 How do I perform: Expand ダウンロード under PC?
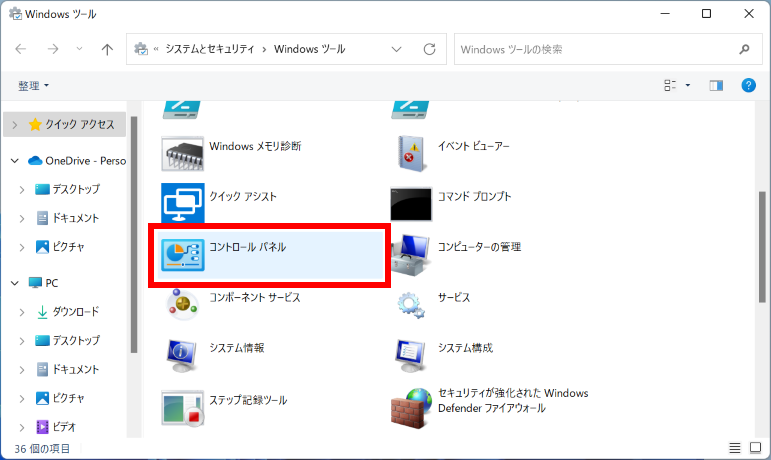22,312
